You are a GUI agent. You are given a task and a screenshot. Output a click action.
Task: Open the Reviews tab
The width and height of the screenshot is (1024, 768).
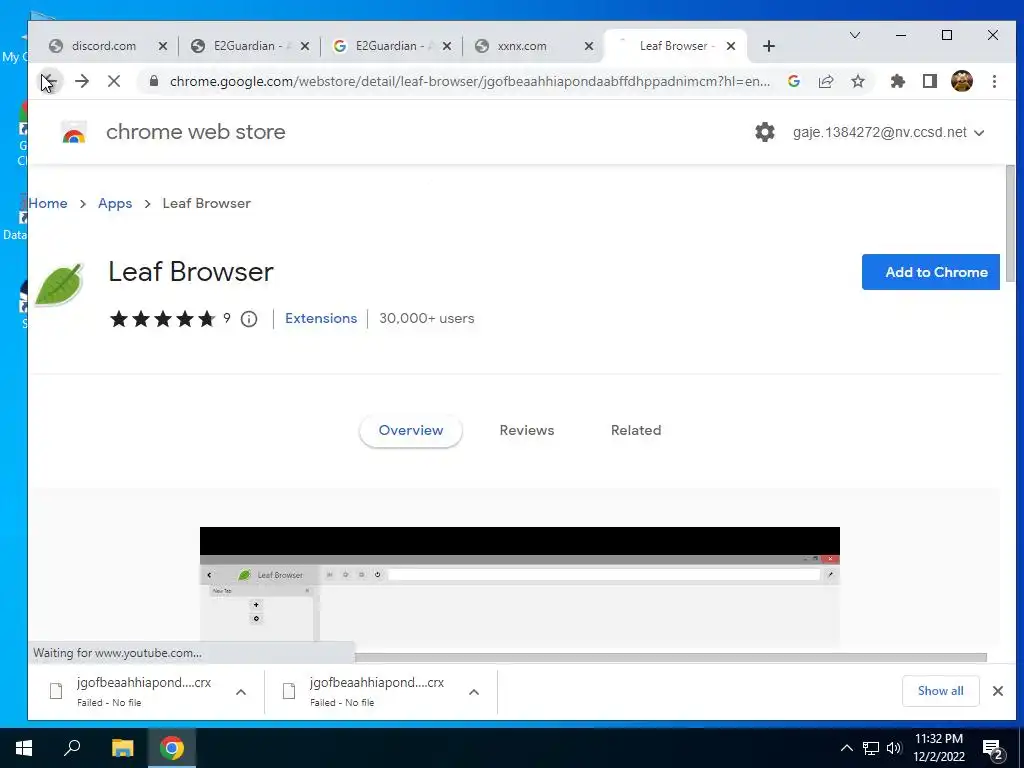click(526, 430)
